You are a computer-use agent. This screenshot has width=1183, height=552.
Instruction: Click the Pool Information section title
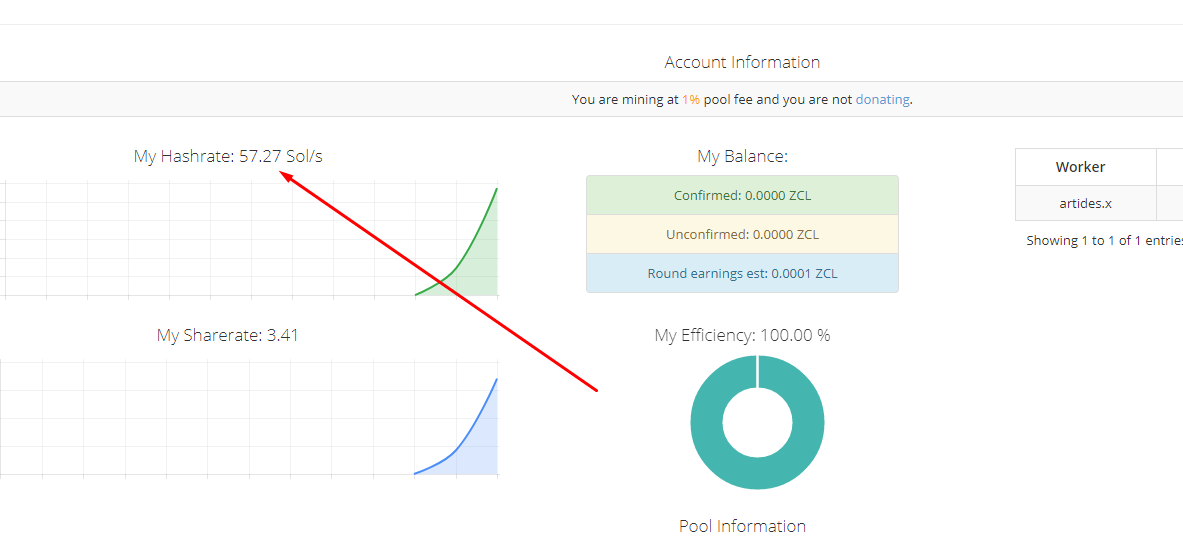[742, 526]
